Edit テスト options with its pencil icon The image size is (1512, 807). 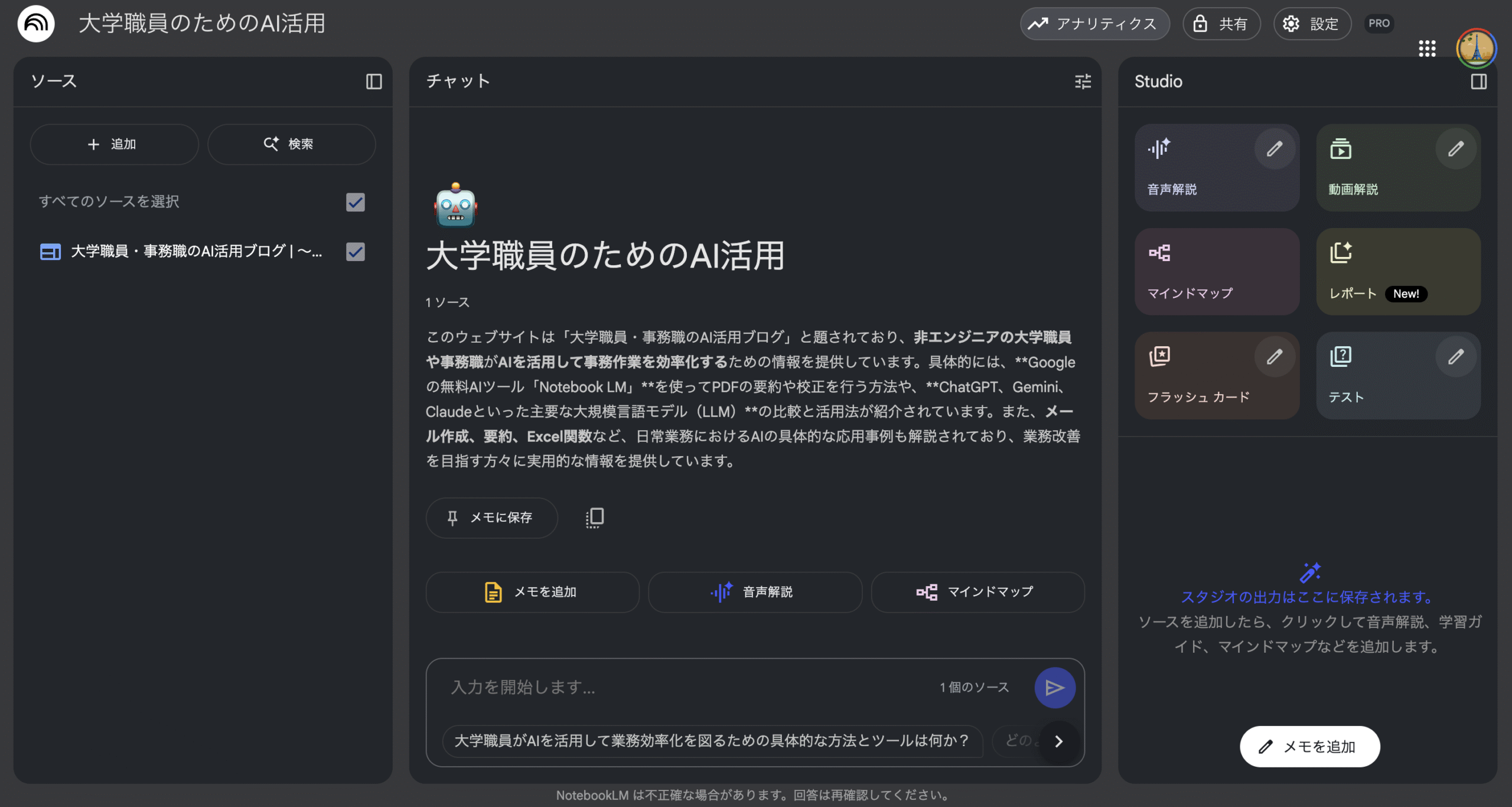tap(1456, 357)
